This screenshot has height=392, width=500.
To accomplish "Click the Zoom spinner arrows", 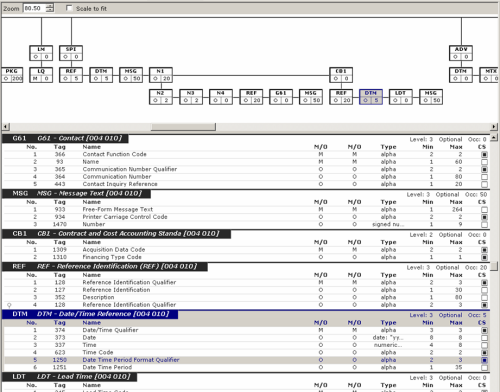I will point(50,8).
